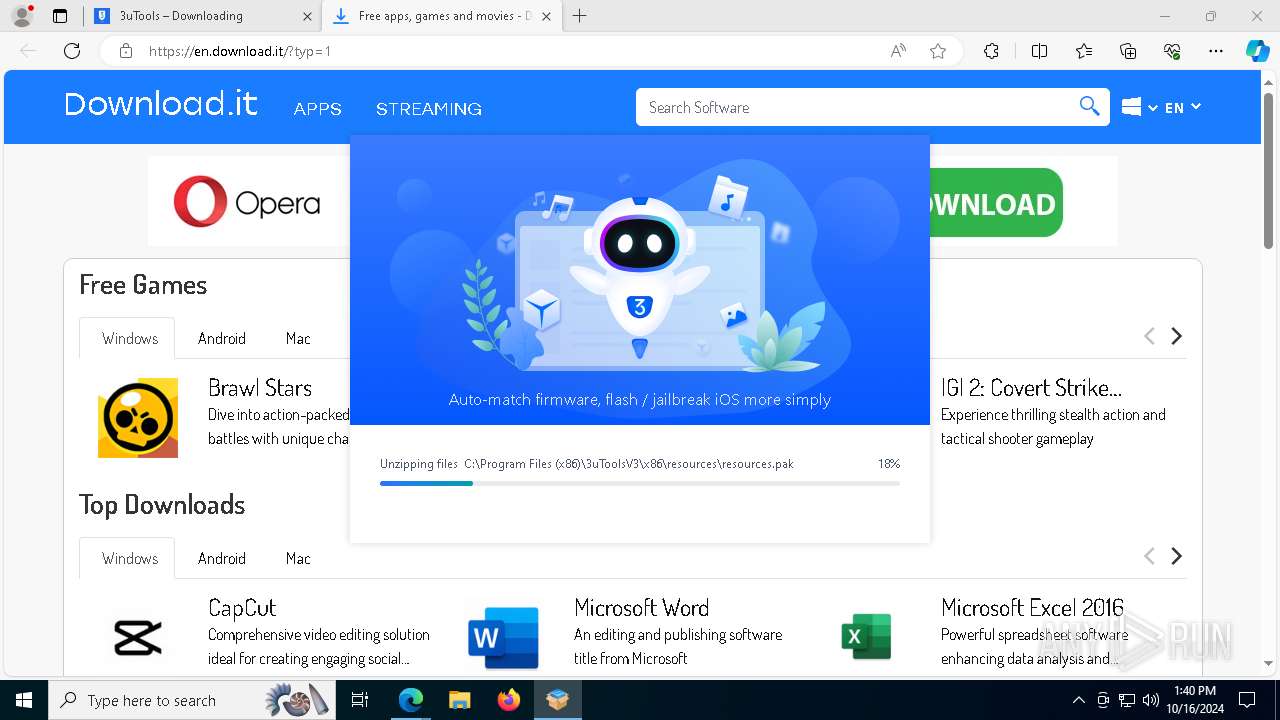Click the taskbar search box
Viewport: 1280px width, 720px height.
click(190, 700)
